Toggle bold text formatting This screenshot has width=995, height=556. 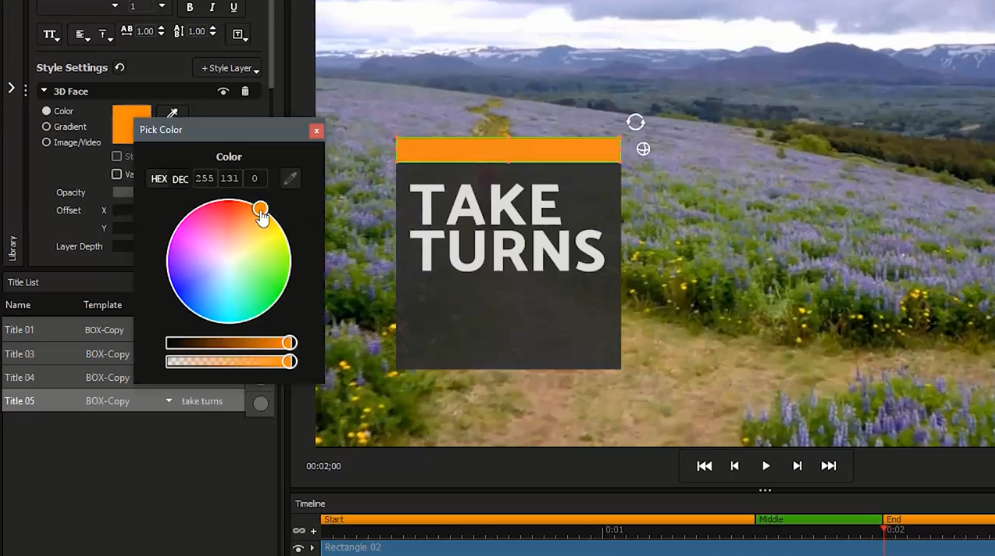(x=190, y=7)
